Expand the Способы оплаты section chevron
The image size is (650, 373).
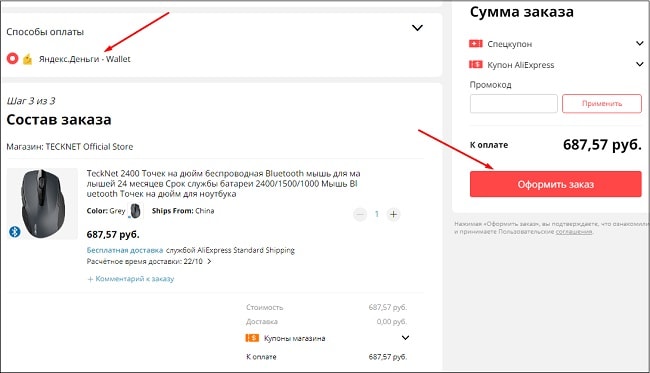tap(417, 28)
